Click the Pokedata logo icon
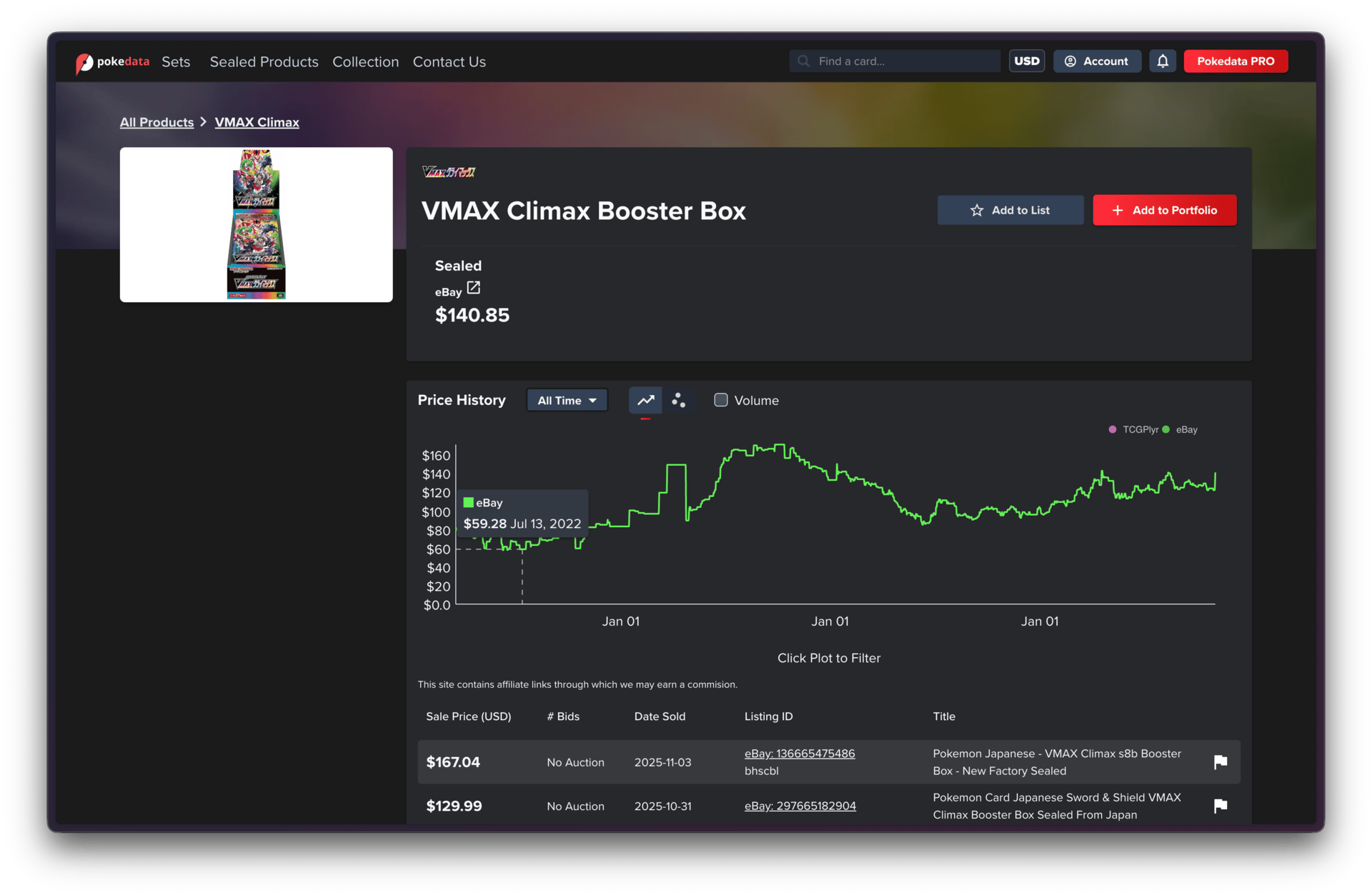1372x895 pixels. 84,63
